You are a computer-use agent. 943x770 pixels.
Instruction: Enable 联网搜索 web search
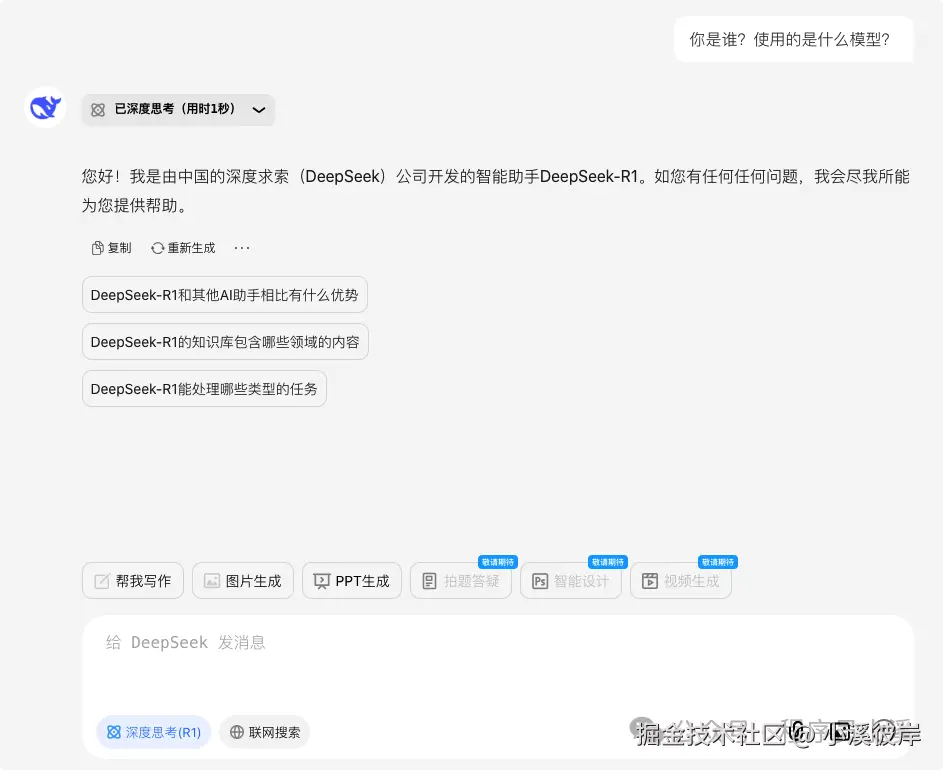click(x=264, y=731)
